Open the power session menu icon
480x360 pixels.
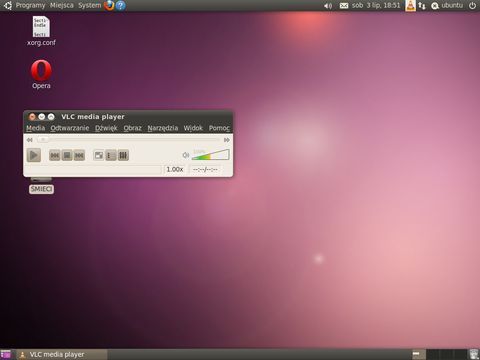[x=472, y=6]
